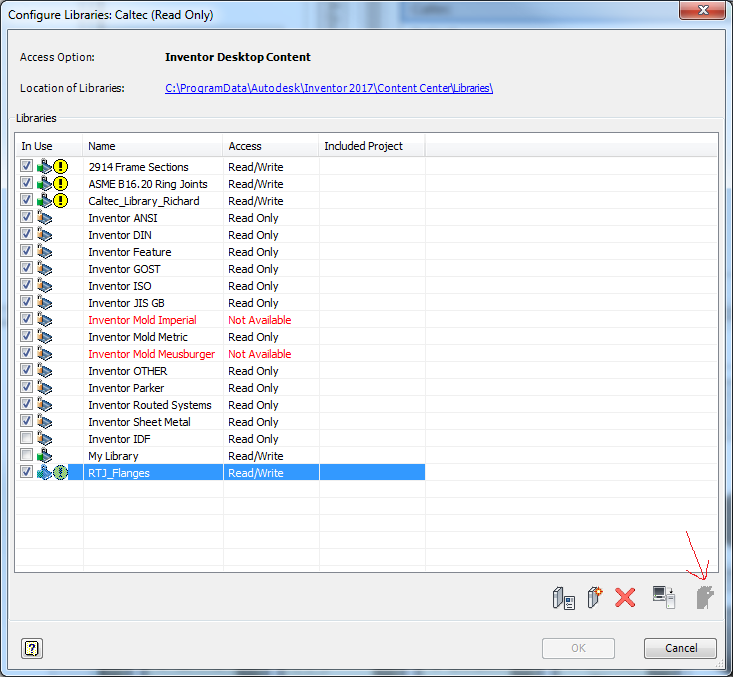Click library icon in Inventor Sheet Metal row
Image resolution: width=733 pixels, height=678 pixels.
[44, 422]
